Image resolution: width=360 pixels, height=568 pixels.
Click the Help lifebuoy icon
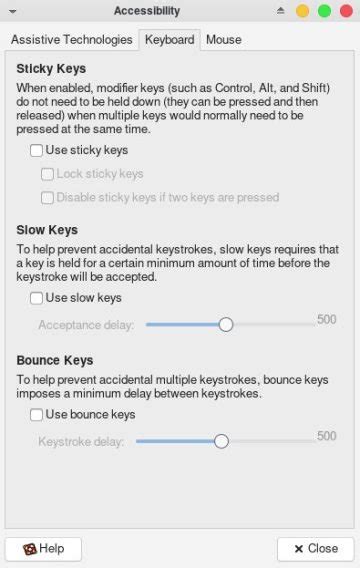pyautogui.click(x=30, y=549)
